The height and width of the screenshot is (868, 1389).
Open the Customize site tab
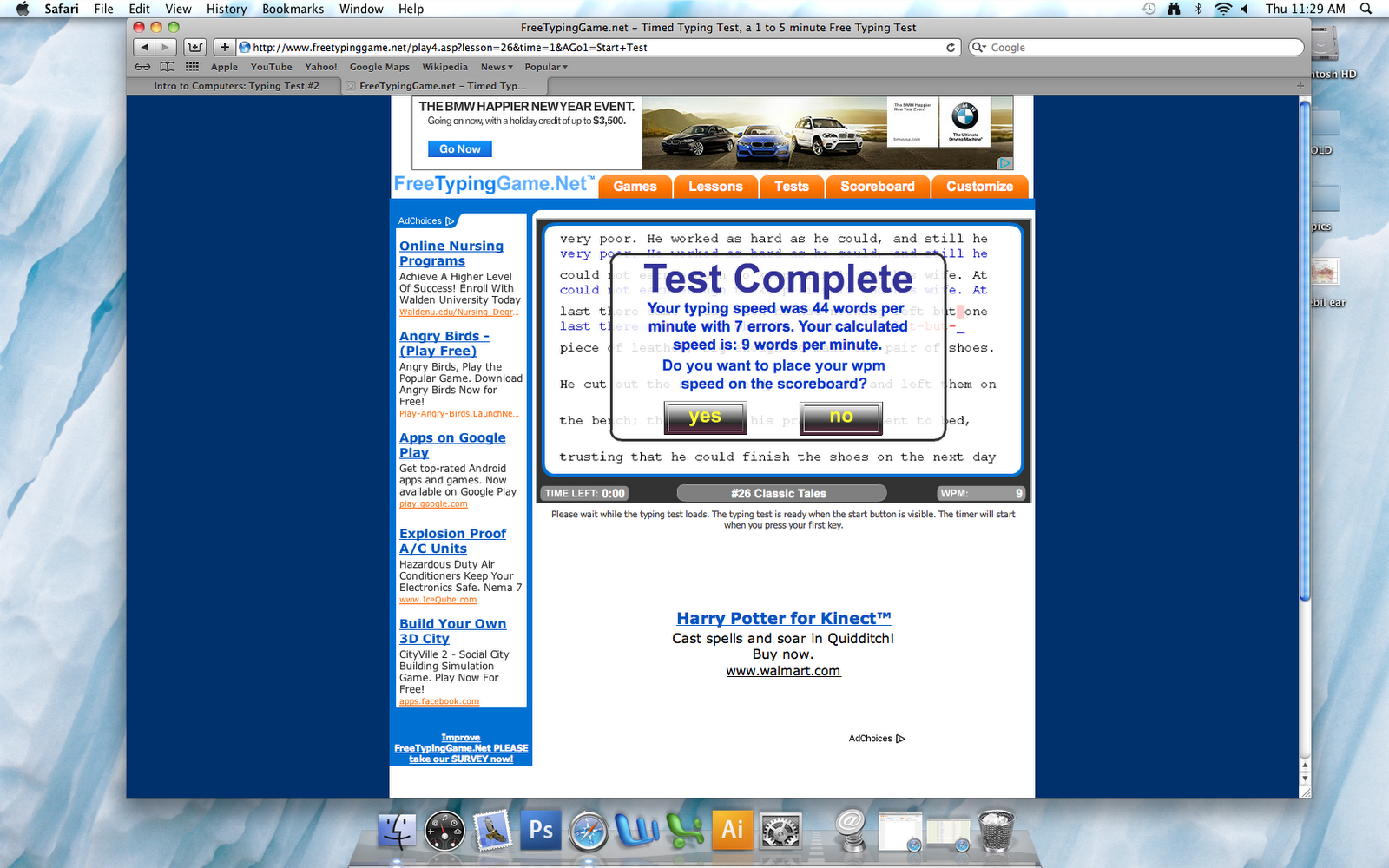pos(979,187)
